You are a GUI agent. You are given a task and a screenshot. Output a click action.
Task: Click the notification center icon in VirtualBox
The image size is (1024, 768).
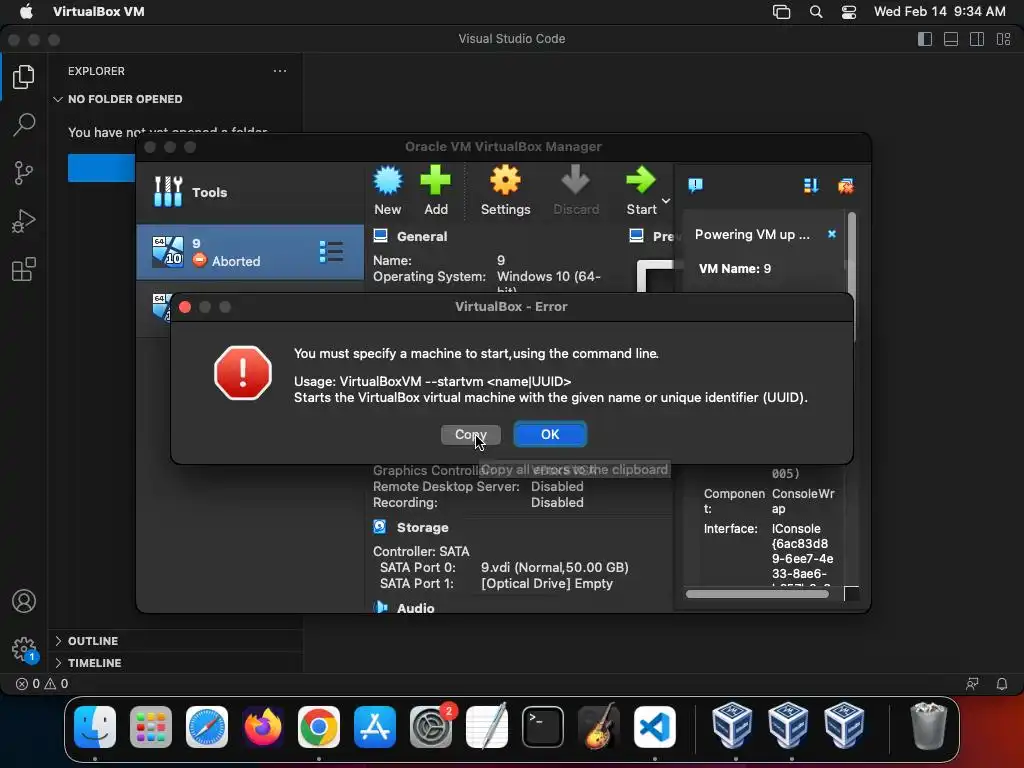[696, 185]
